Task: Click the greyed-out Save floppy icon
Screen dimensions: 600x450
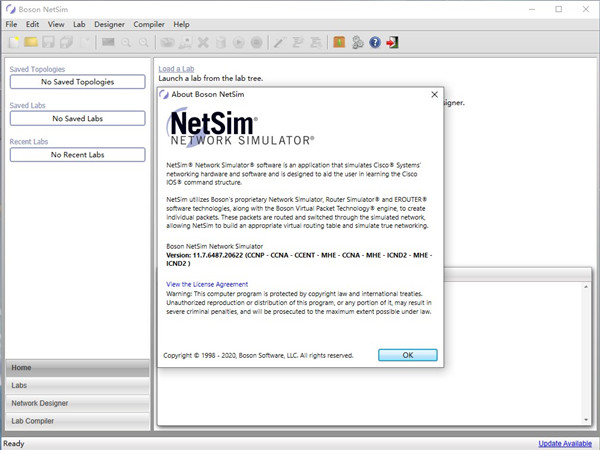Action: click(x=49, y=42)
